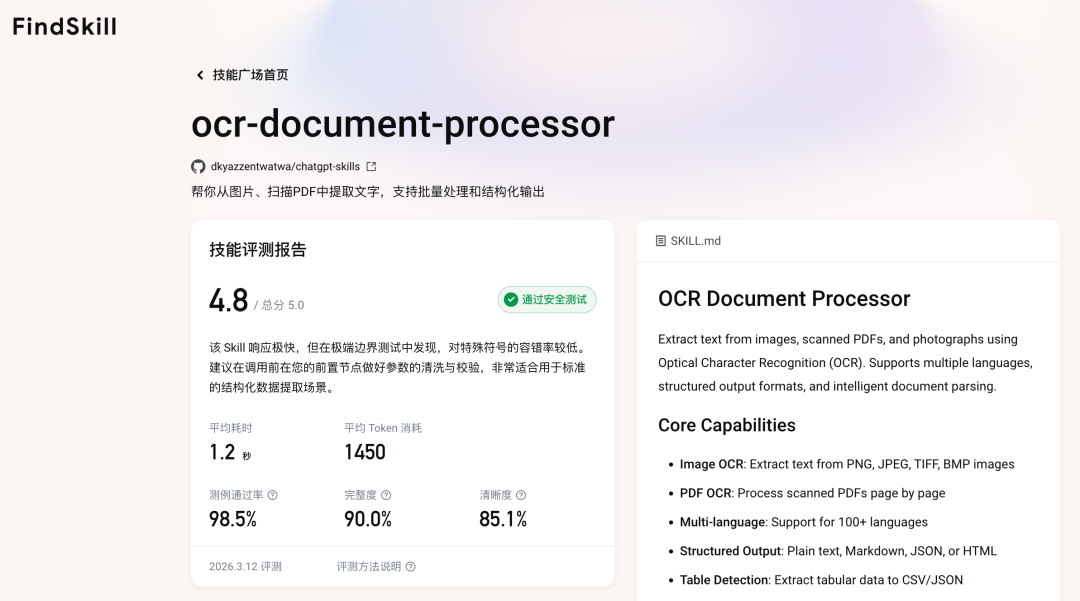1080x601 pixels.
Task: Click the 1450 average token value
Action: coord(365,452)
